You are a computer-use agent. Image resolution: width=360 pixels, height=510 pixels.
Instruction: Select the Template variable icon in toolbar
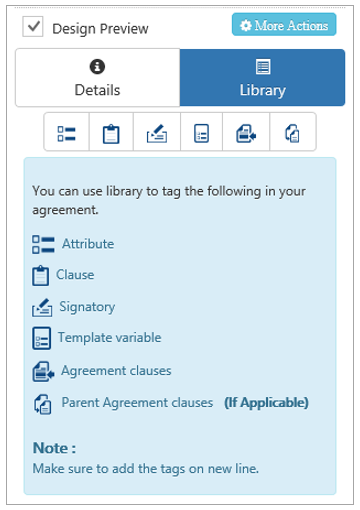[x=201, y=134]
